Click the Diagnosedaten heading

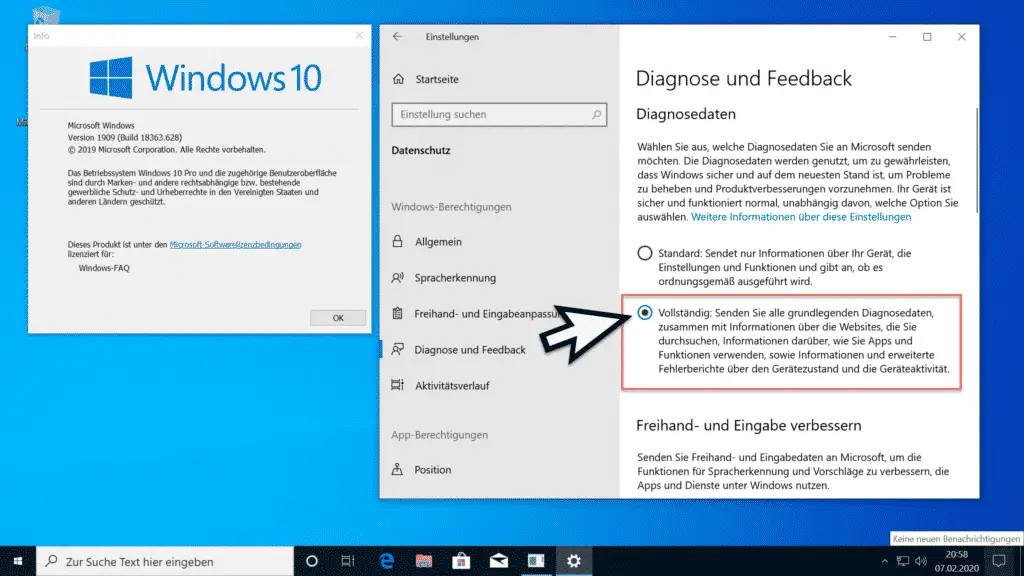pos(686,114)
